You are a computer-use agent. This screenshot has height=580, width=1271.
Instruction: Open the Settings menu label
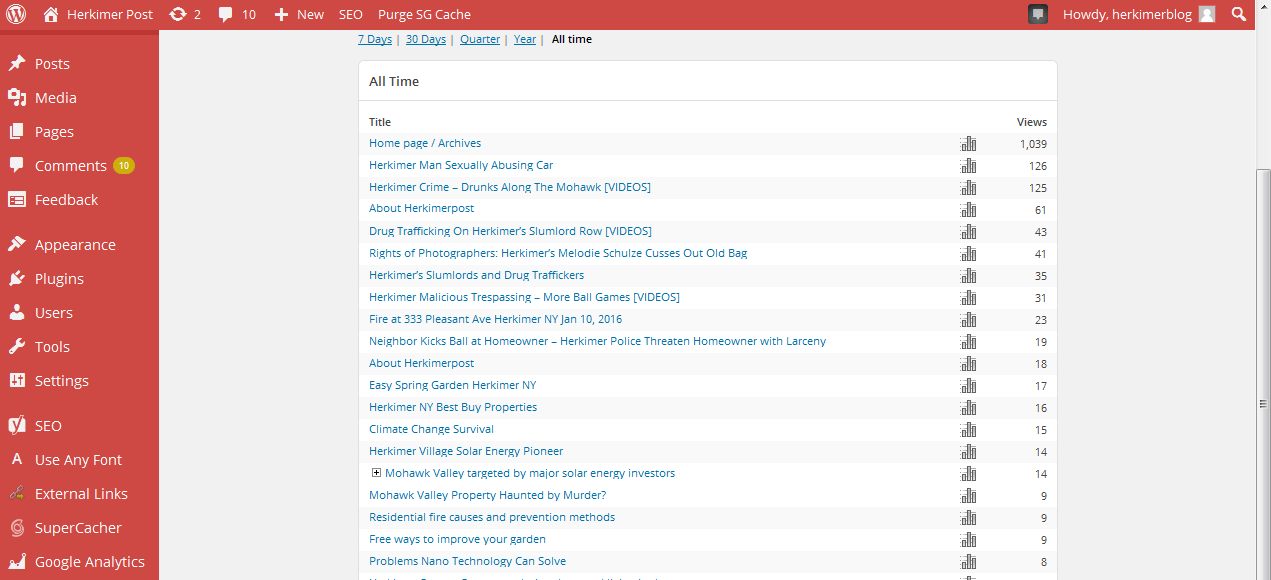[x=62, y=381]
